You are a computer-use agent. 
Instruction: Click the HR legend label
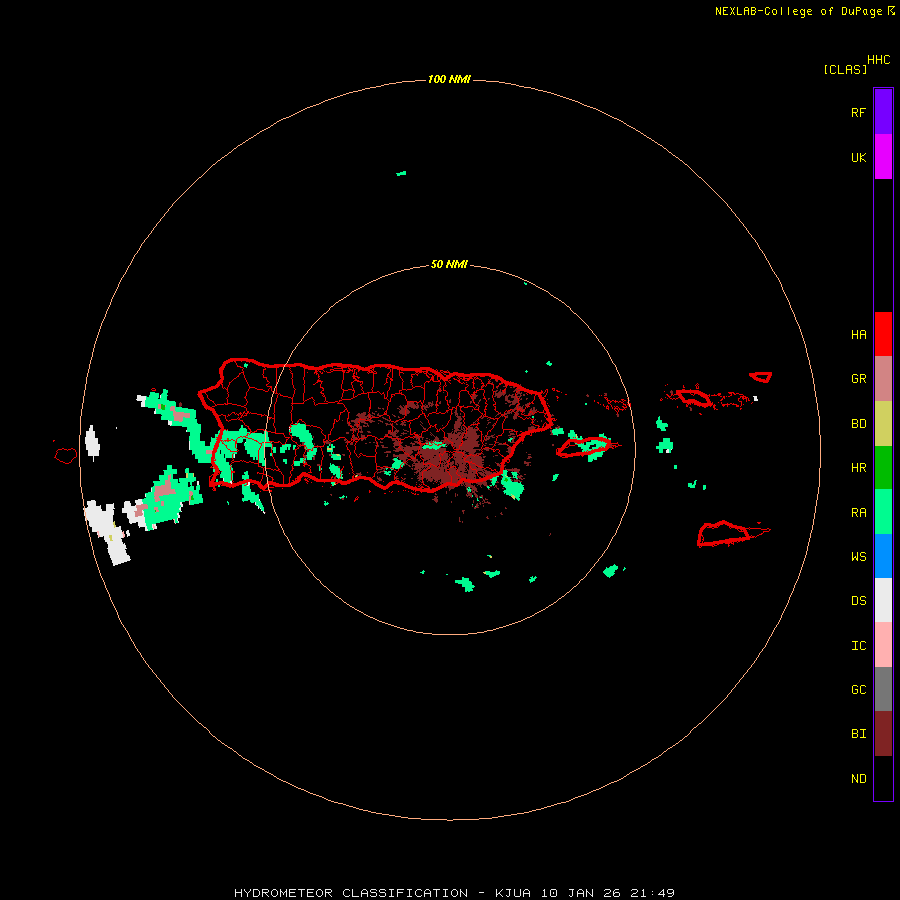click(858, 468)
